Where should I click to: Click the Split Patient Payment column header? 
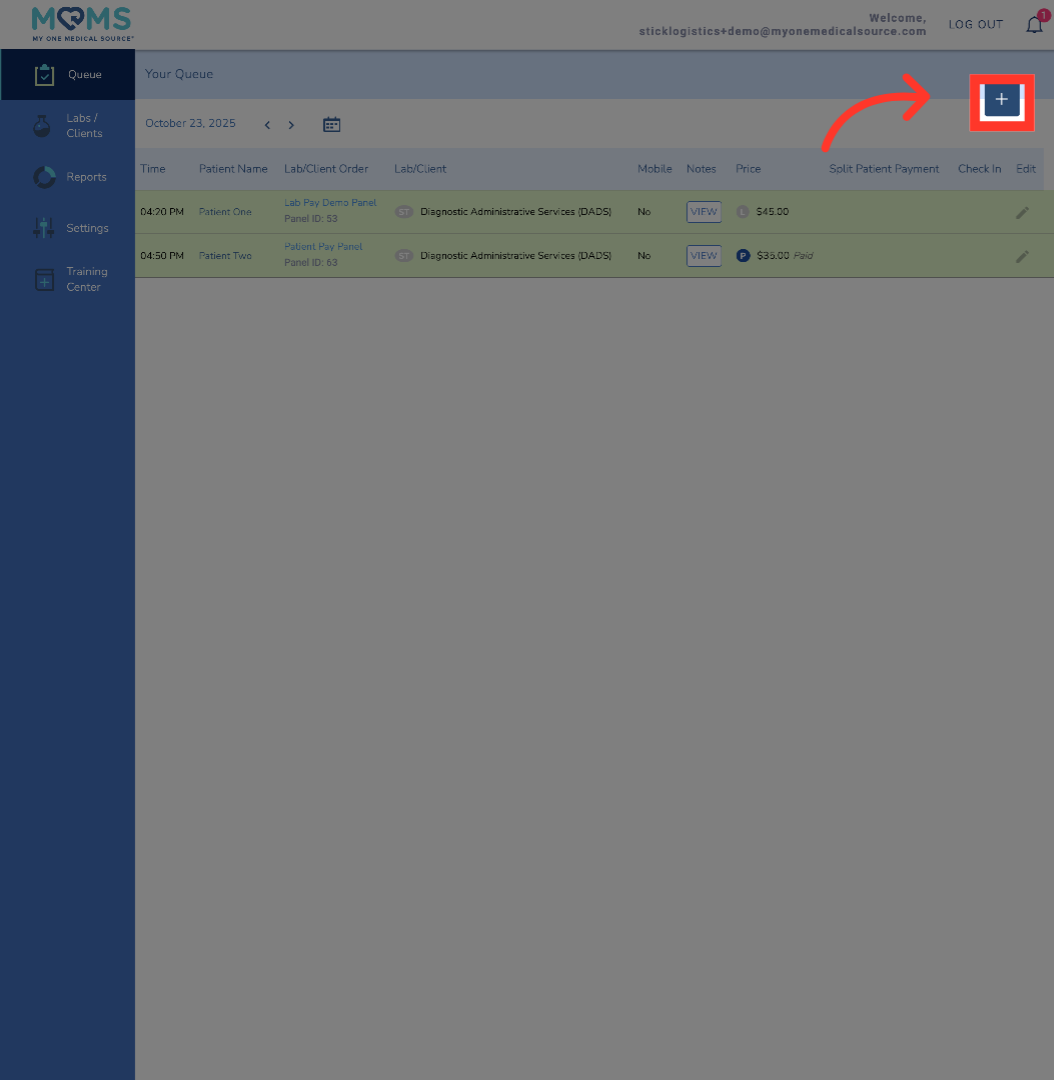[884, 169]
